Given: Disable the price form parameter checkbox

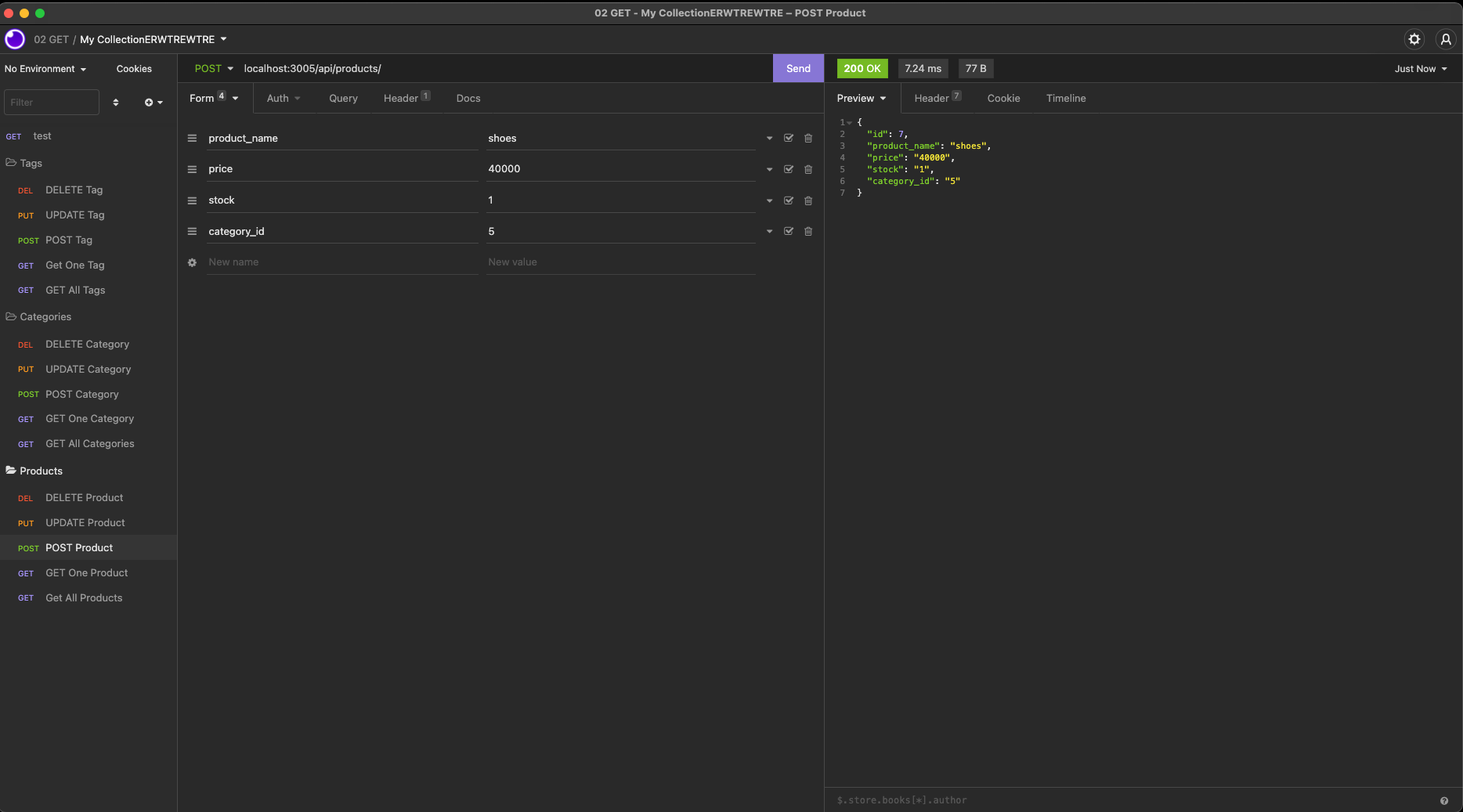Looking at the screenshot, I should coord(788,169).
